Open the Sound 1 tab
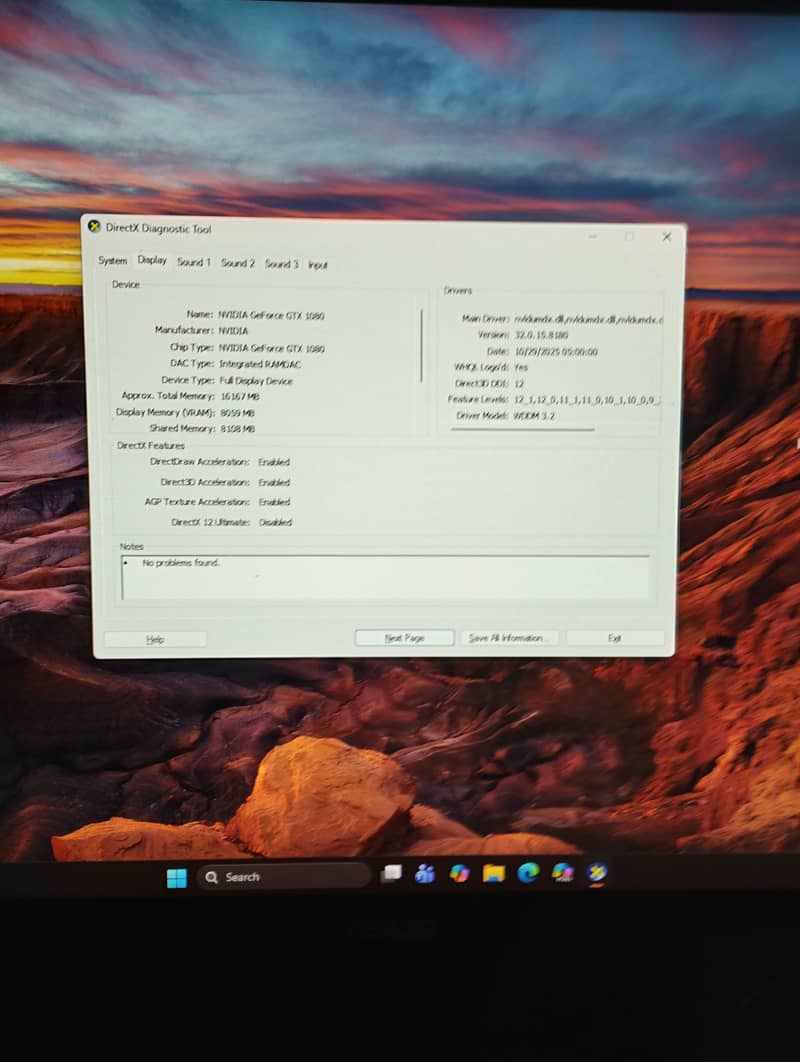The height and width of the screenshot is (1062, 800). pyautogui.click(x=194, y=262)
